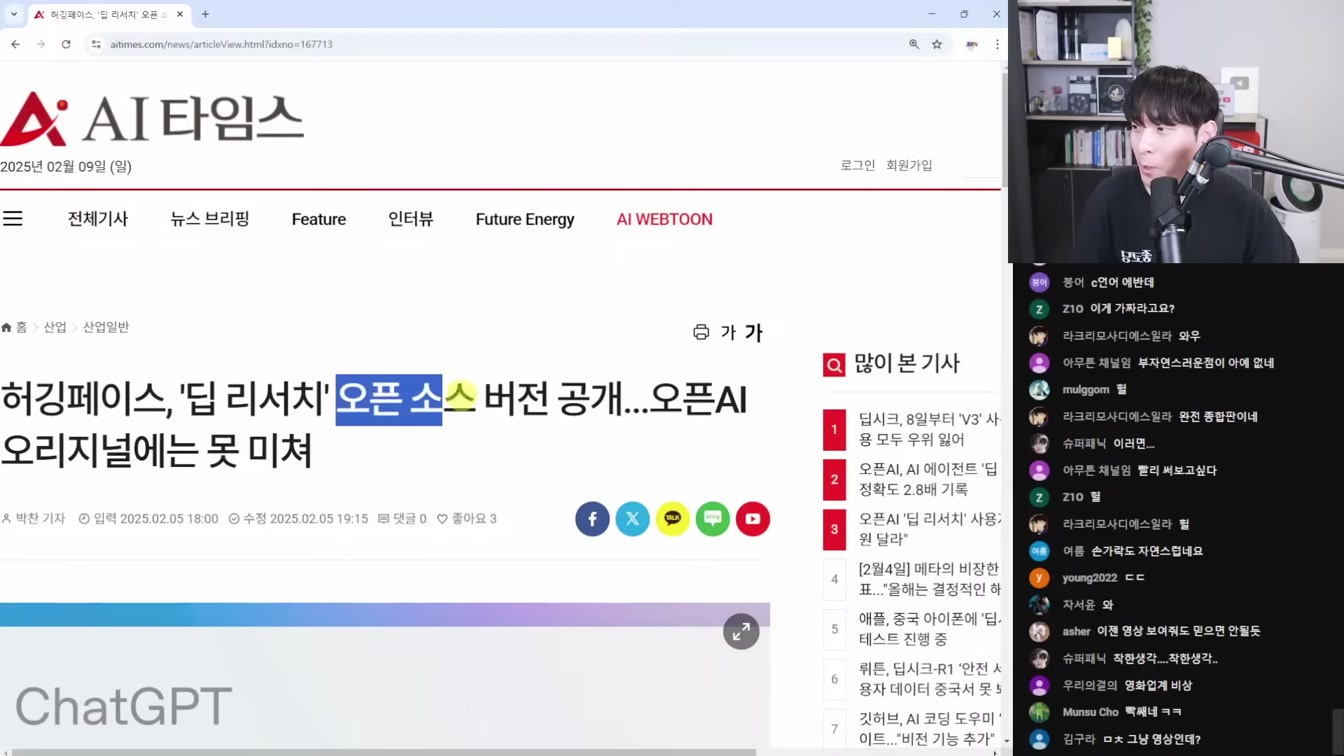The width and height of the screenshot is (1344, 756).
Task: Decrease font size with small 가
Action: point(728,332)
